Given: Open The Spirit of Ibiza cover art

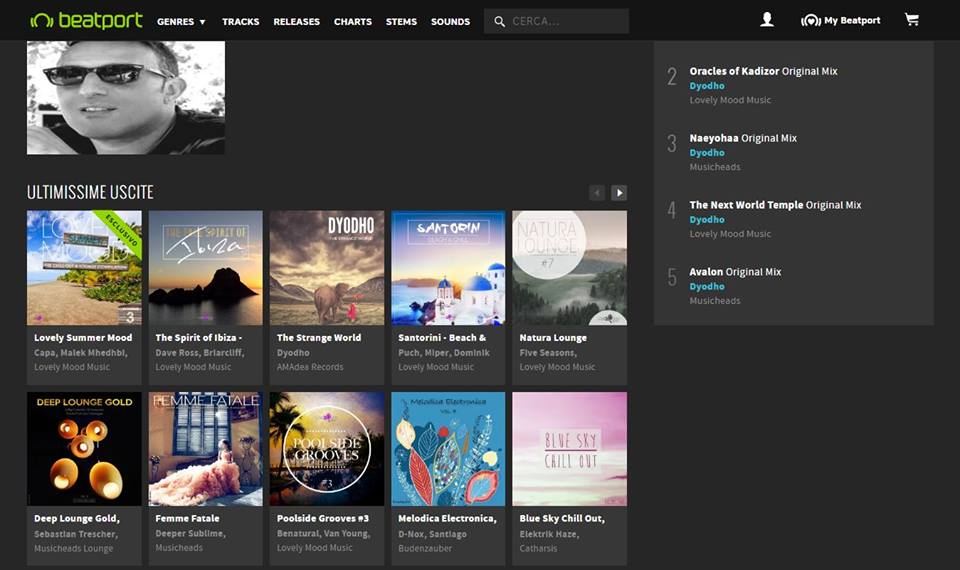Looking at the screenshot, I should coord(205,268).
